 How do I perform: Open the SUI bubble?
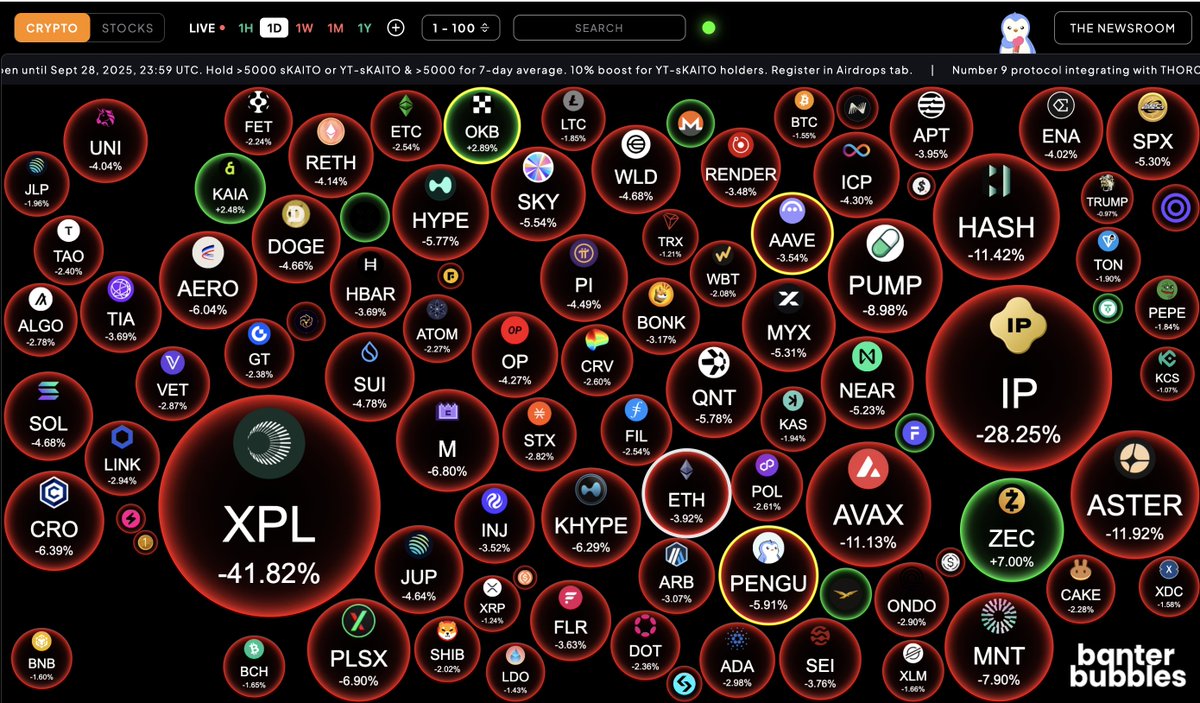(370, 377)
